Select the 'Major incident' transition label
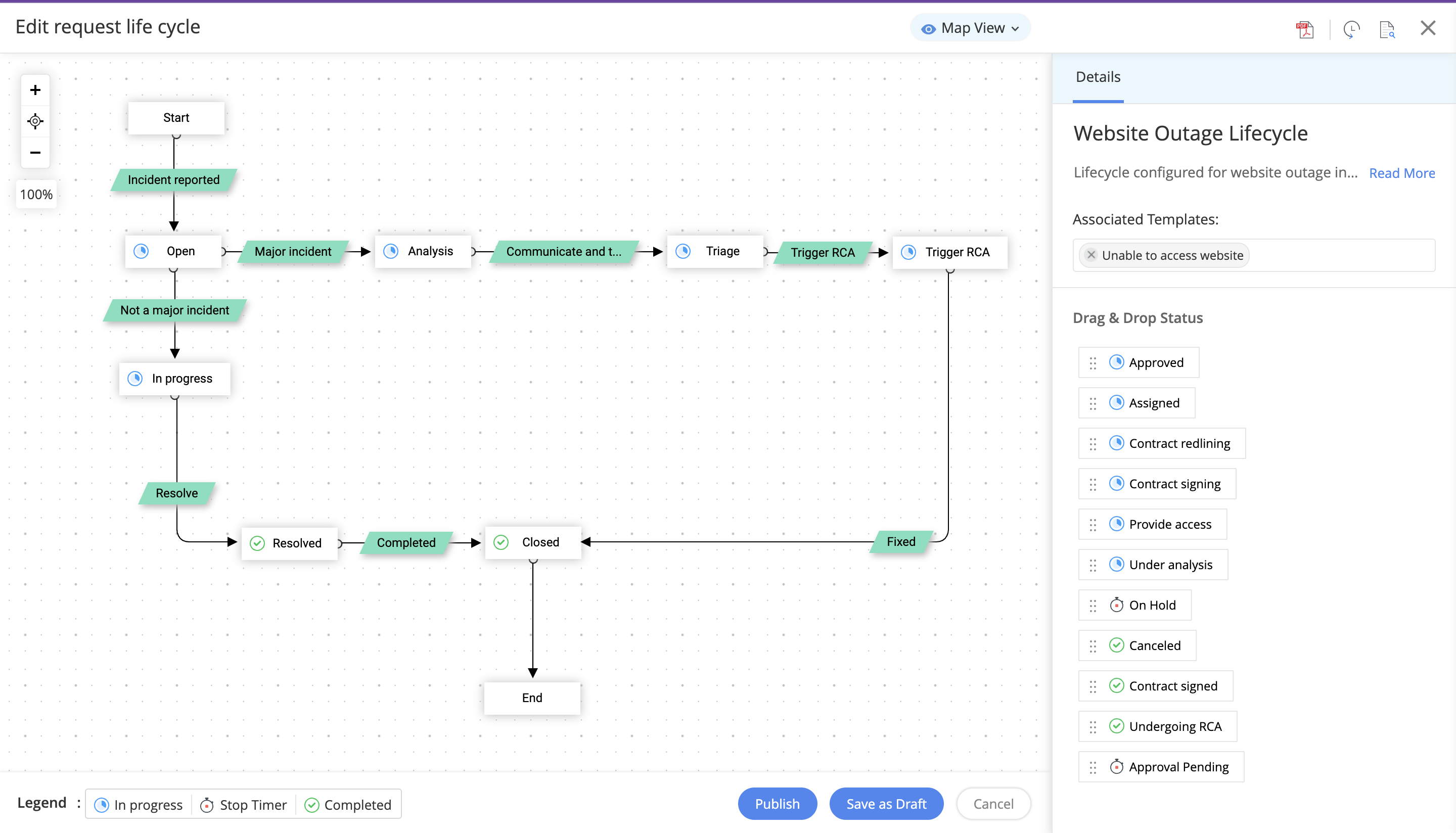This screenshot has height=833, width=1456. tap(292, 252)
